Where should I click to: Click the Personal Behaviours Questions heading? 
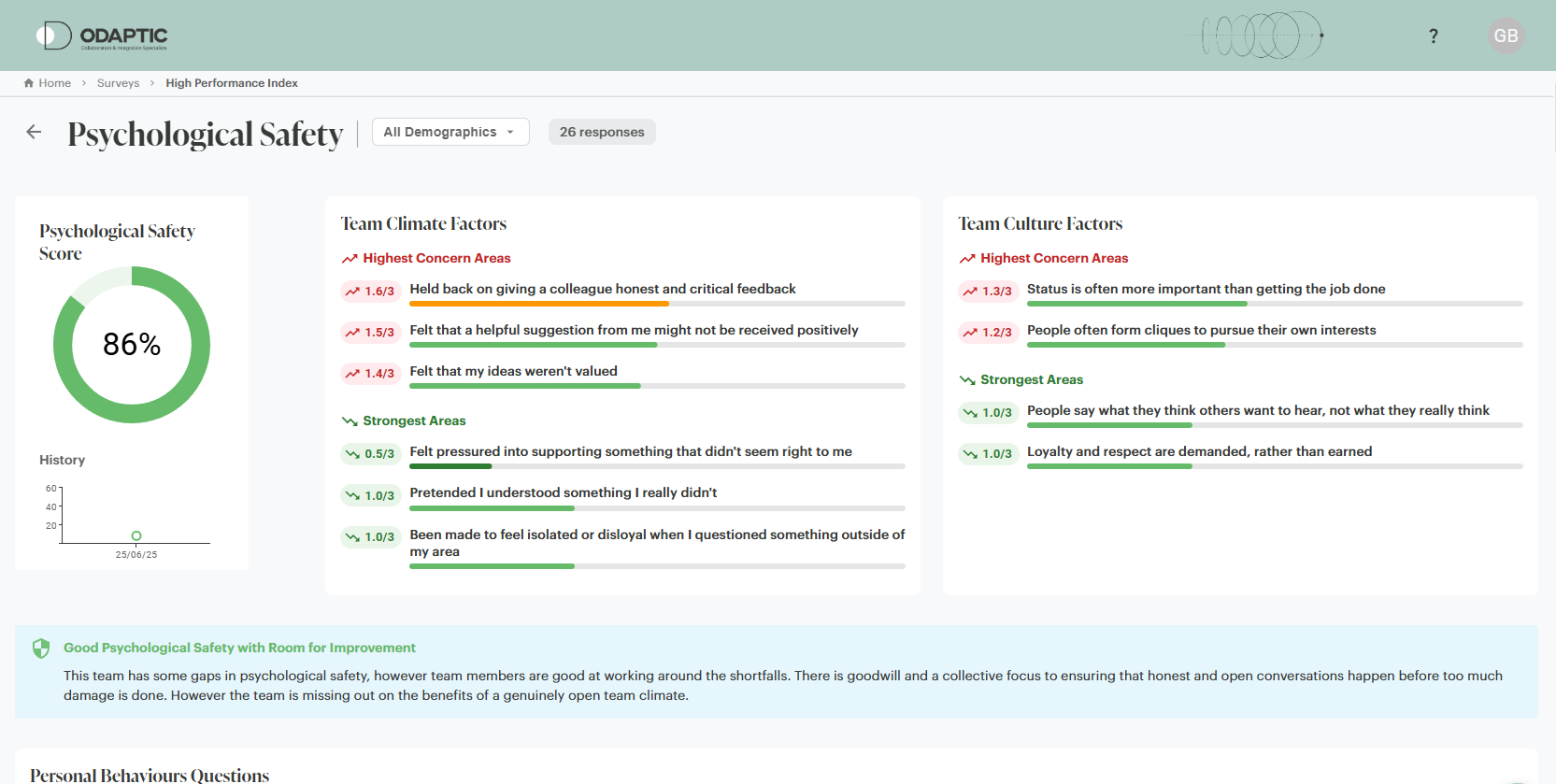point(150,775)
